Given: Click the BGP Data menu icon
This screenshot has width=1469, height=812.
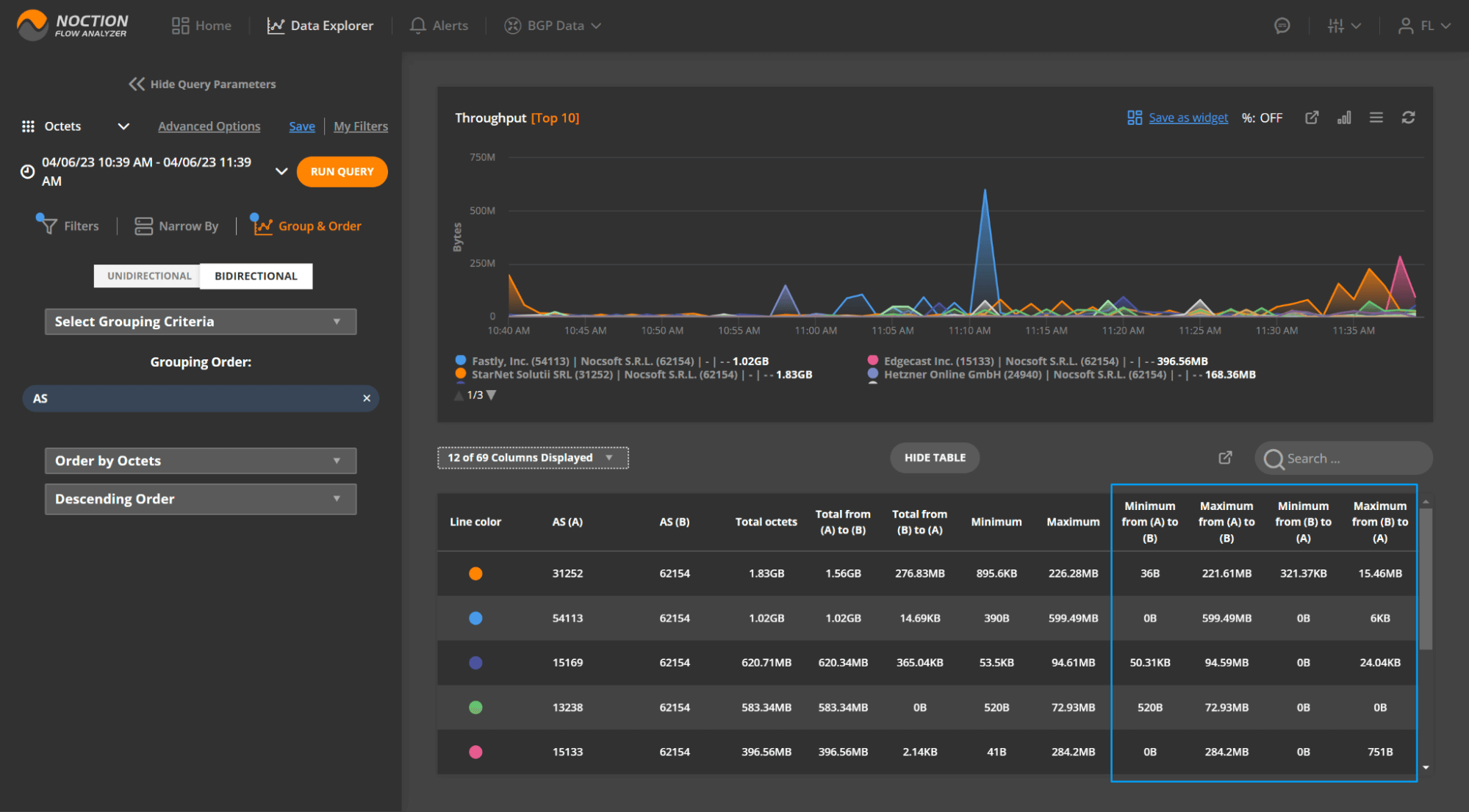Looking at the screenshot, I should (x=511, y=25).
